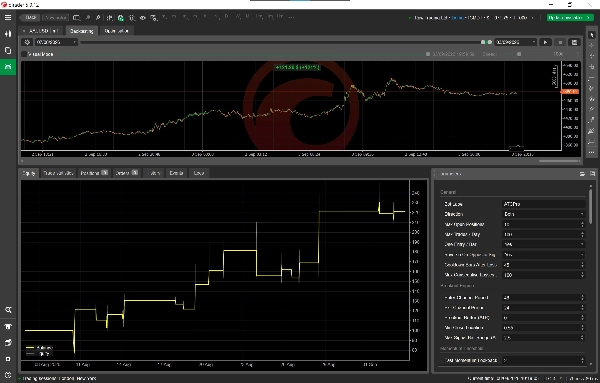This screenshot has width=600, height=383.
Task: Open the hamburger main menu
Action: tap(8, 18)
